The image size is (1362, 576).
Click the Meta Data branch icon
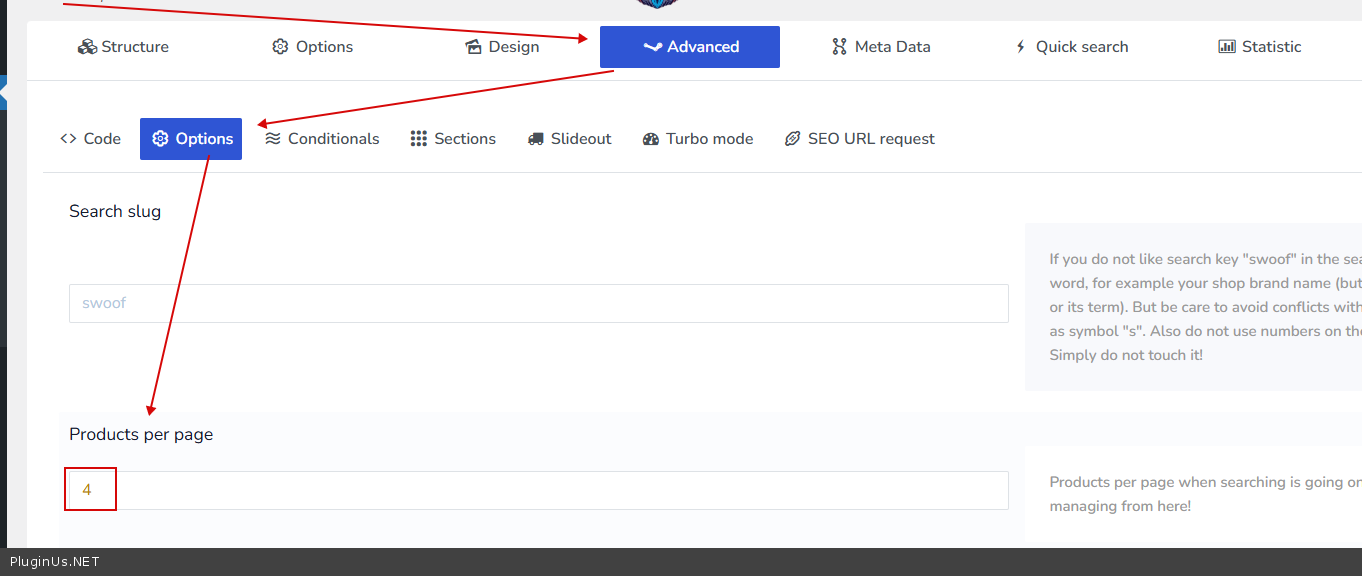pyautogui.click(x=839, y=47)
